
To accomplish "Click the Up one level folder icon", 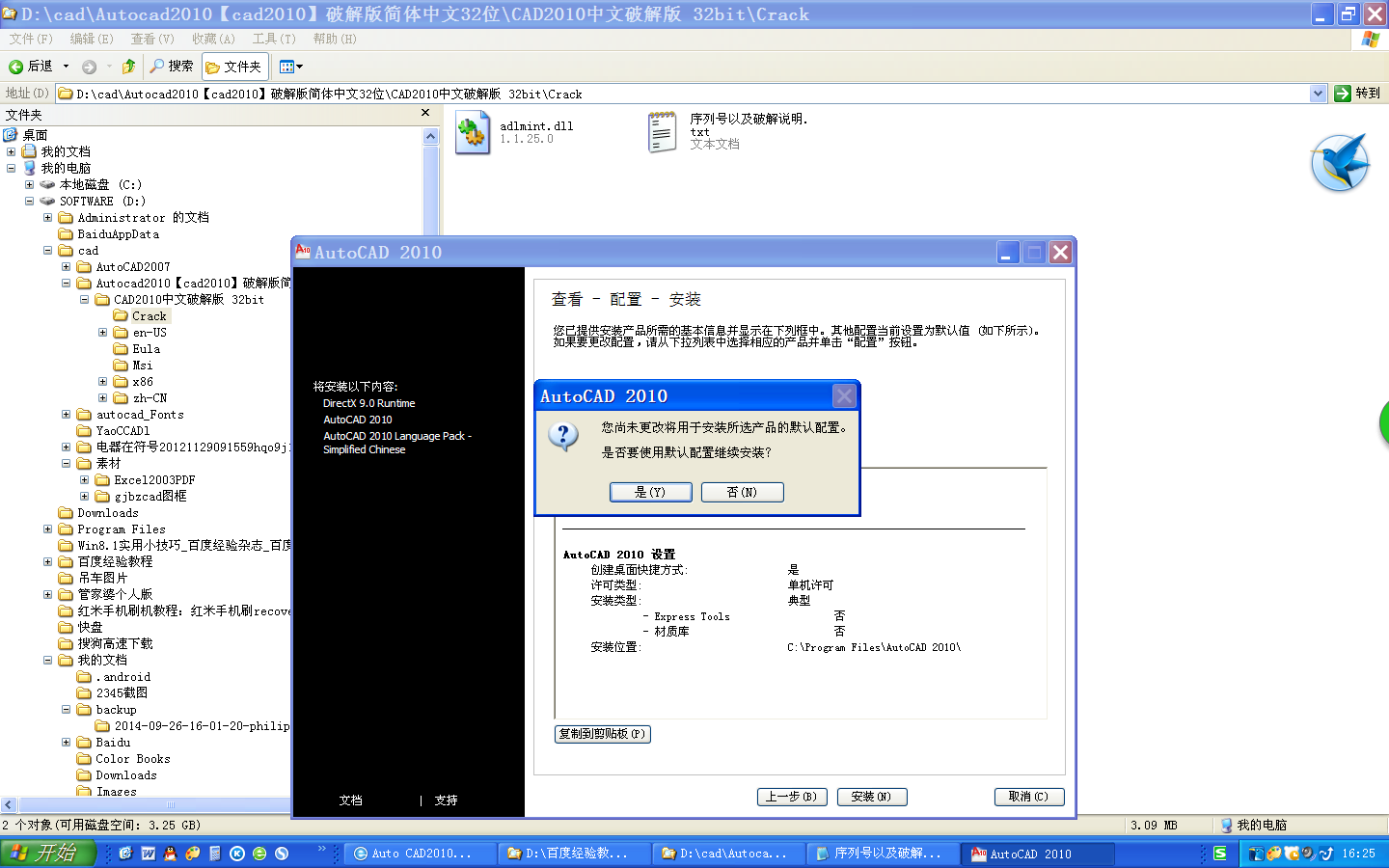I will pyautogui.click(x=128, y=67).
